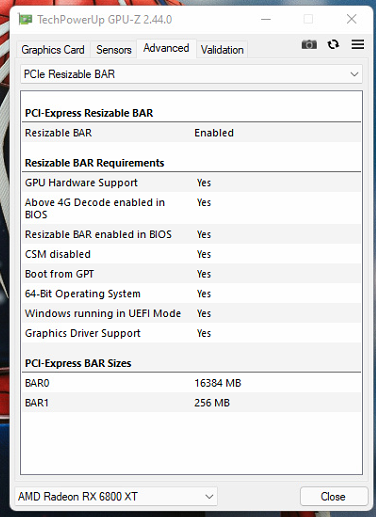Expand the PCIe Resizable BAR dropdown
The image size is (376, 517).
tap(191, 74)
